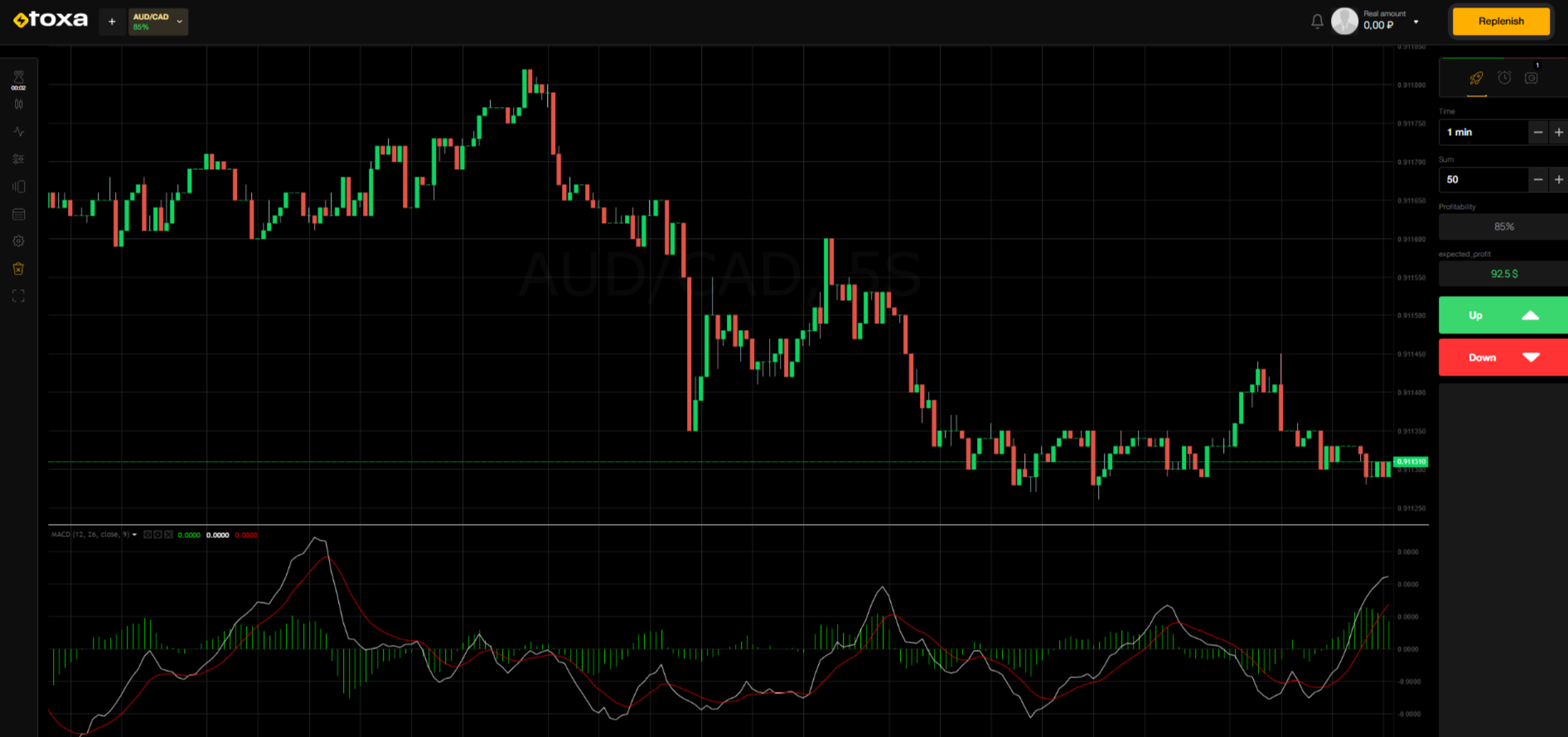Viewport: 1568px width, 737px height.
Task: Increase Sum with the plus button
Action: (x=1559, y=179)
